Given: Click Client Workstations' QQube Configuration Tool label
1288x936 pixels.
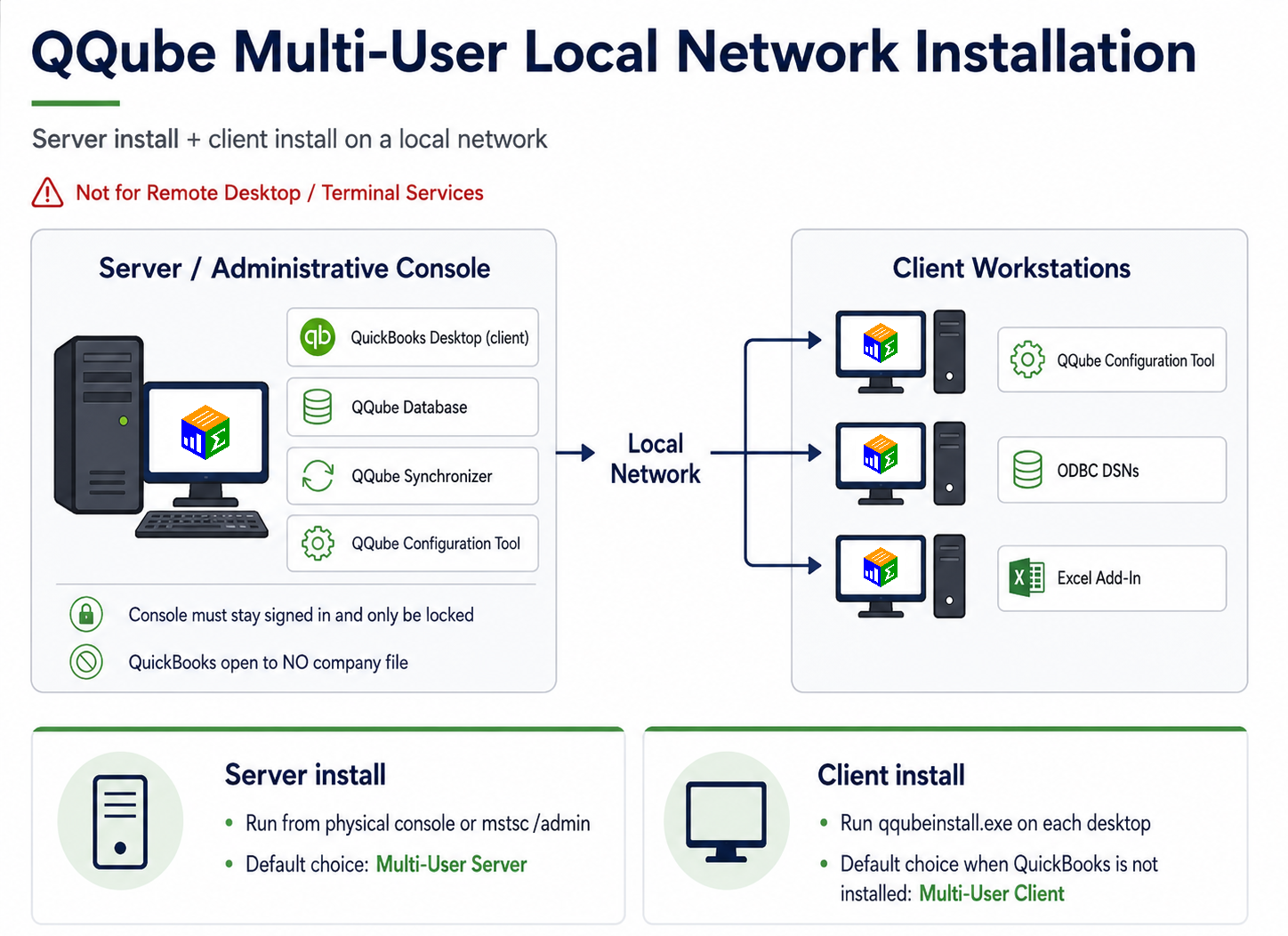Looking at the screenshot, I should (x=1136, y=360).
